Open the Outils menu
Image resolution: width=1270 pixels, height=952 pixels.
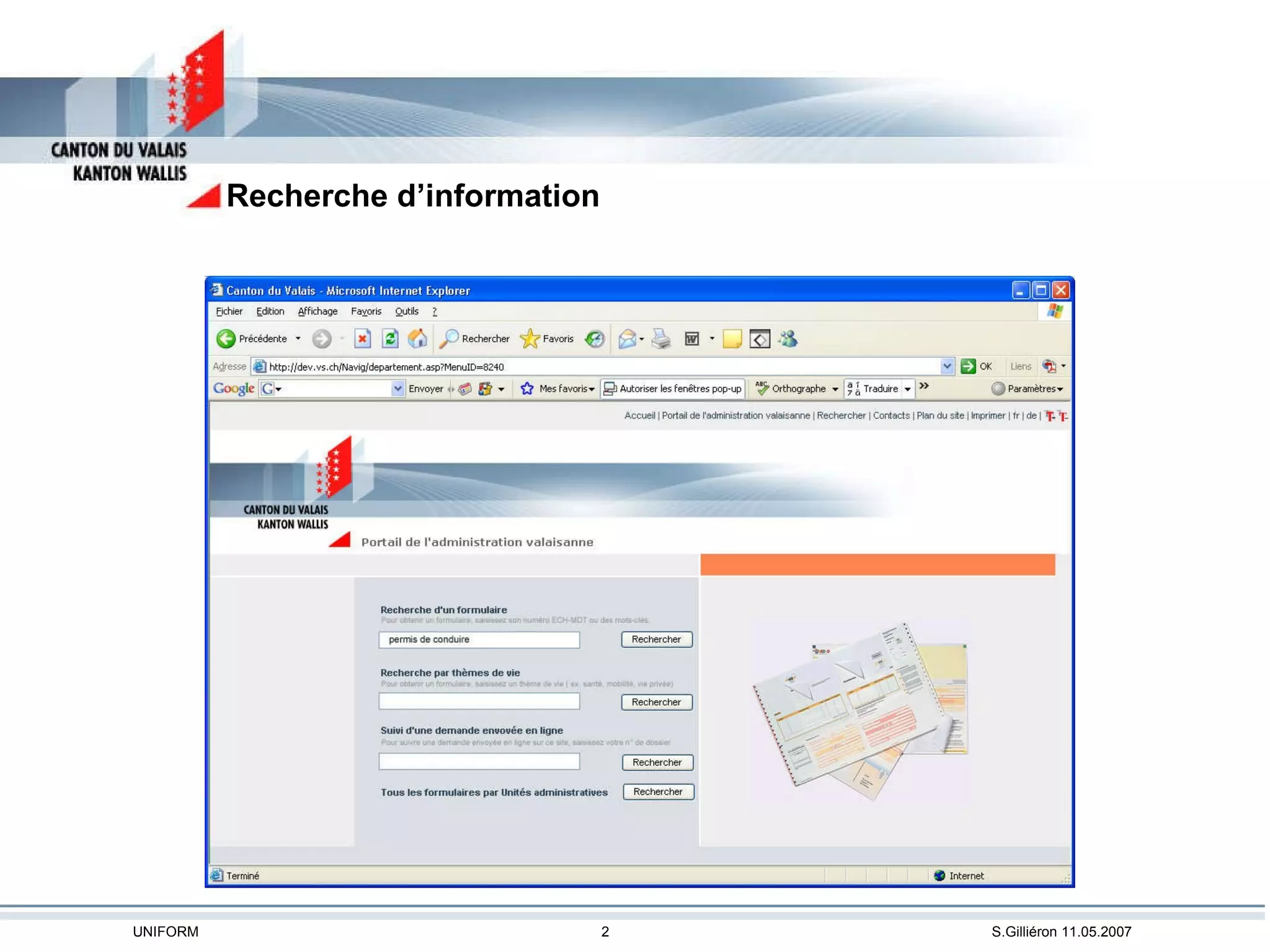(x=406, y=311)
